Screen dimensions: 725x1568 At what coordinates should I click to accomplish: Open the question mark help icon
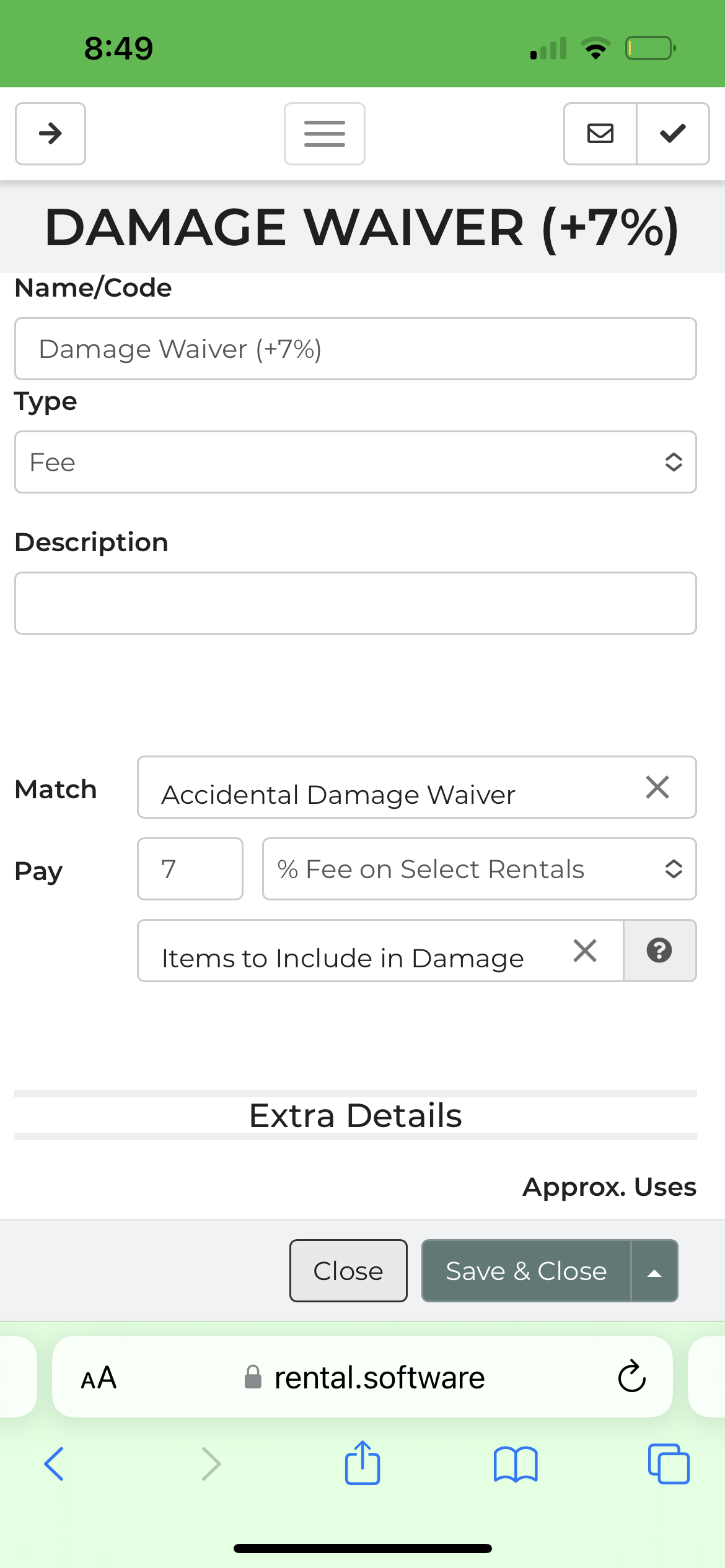pyautogui.click(x=659, y=951)
